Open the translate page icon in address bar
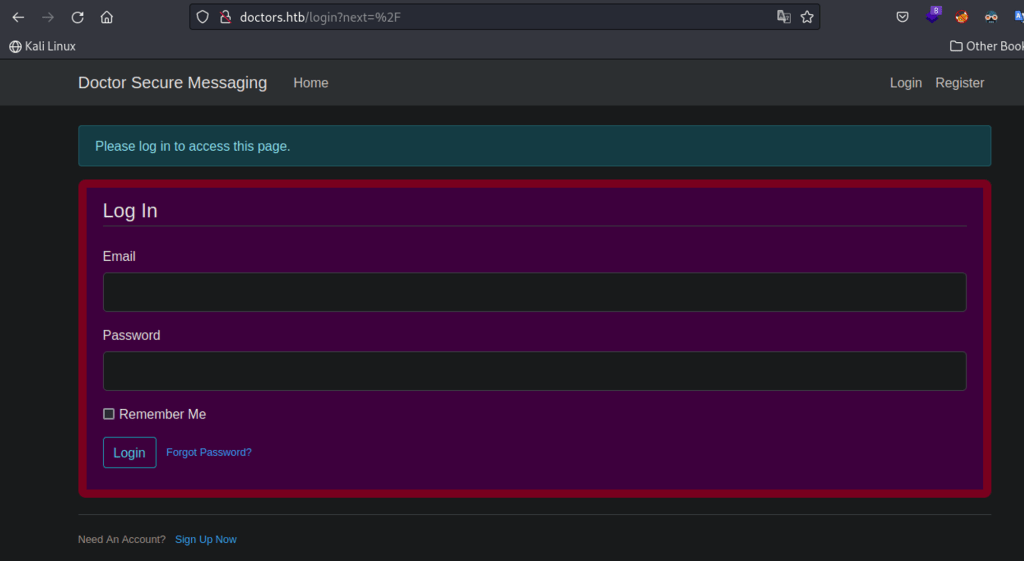Viewport: 1024px width, 561px height. [784, 17]
